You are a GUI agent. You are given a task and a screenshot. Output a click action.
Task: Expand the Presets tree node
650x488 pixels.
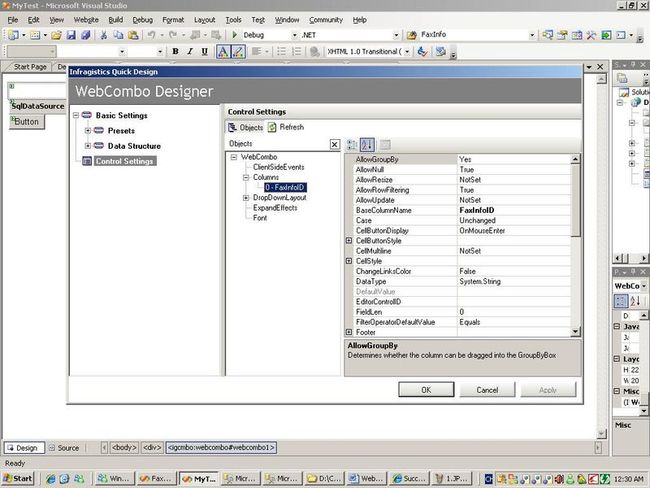click(x=87, y=131)
